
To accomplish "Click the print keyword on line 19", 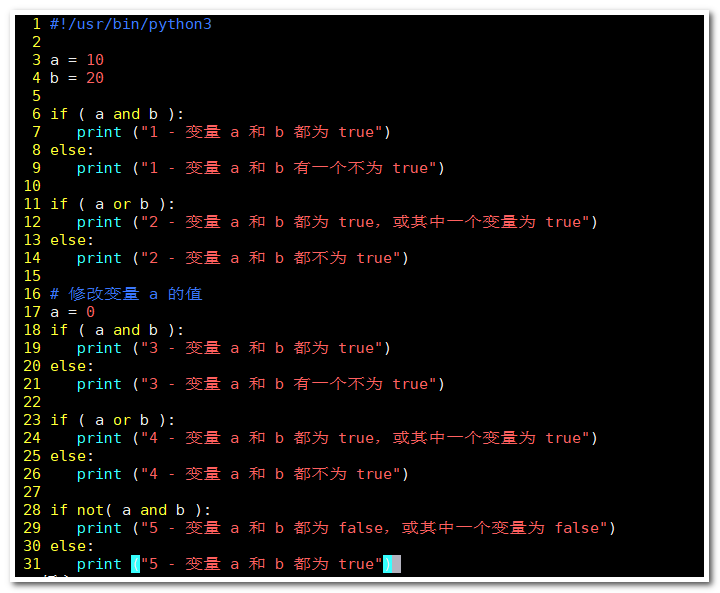I will coord(99,348).
